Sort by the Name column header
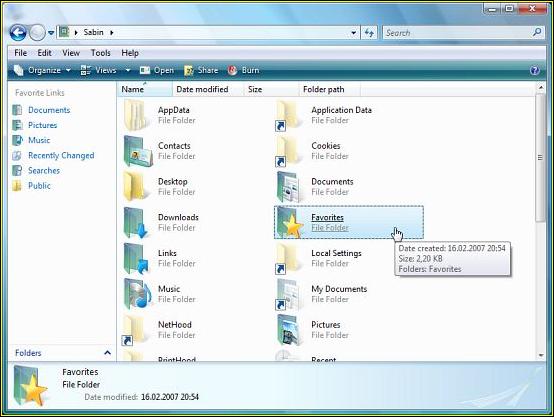 145,89
